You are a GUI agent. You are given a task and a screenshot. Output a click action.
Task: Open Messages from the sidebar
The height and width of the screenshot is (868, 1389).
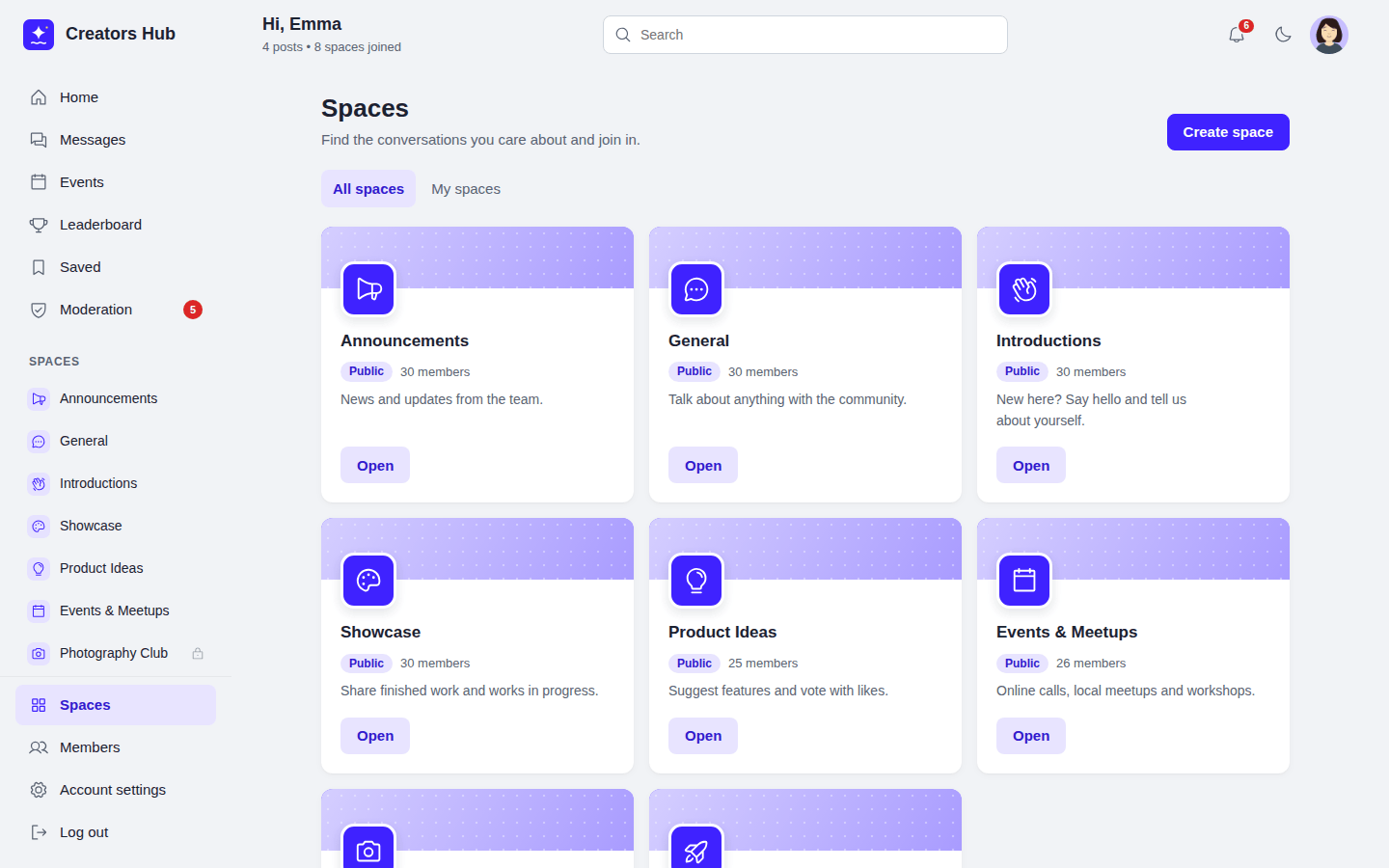point(116,140)
